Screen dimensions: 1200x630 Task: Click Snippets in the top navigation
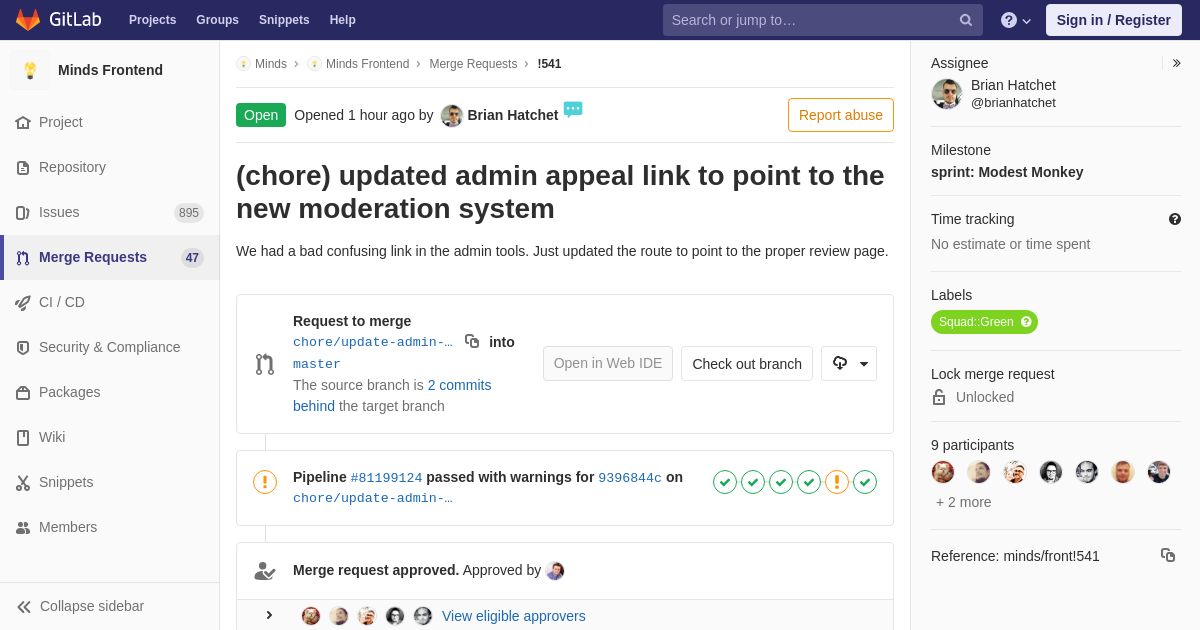[x=284, y=20]
